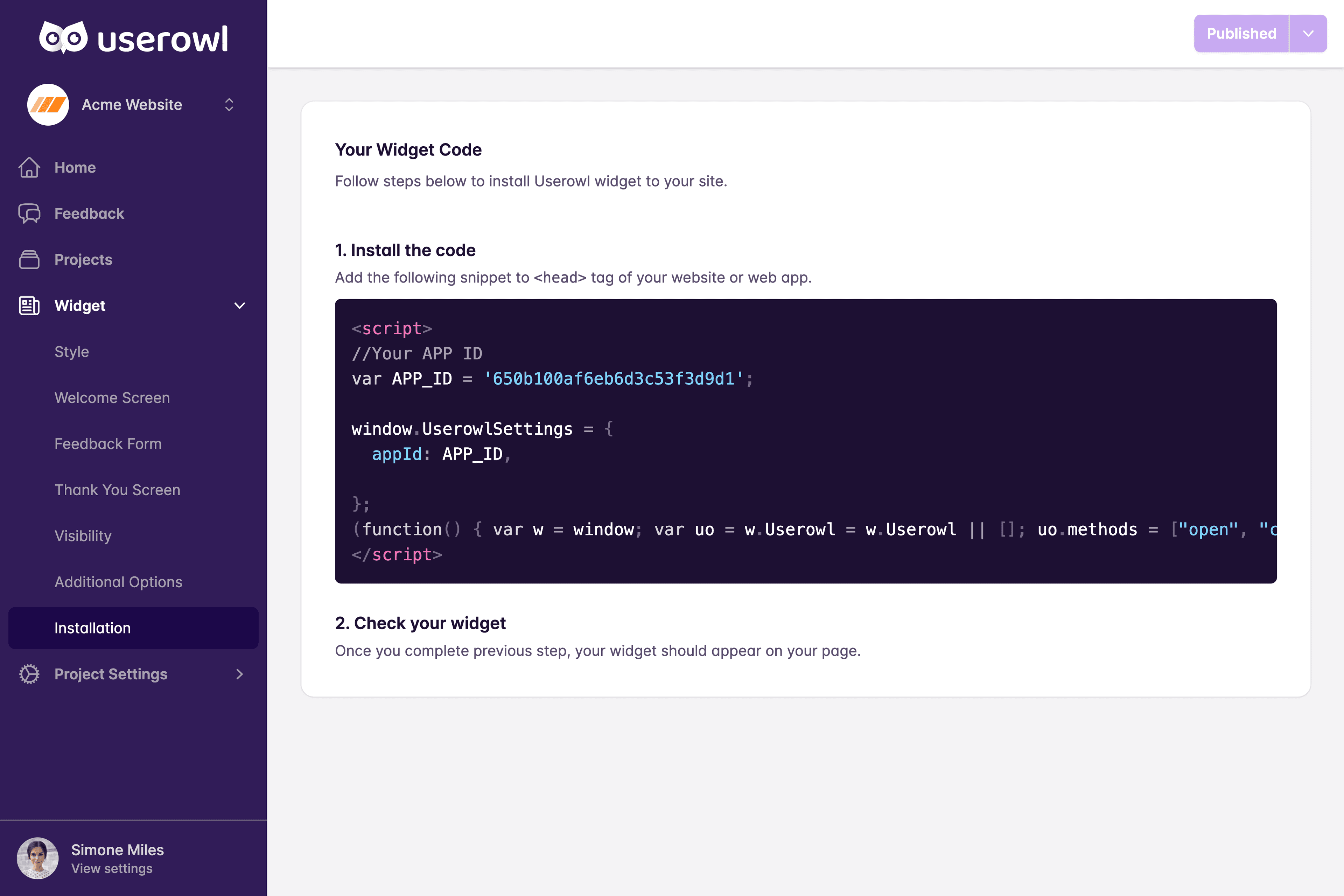Click the window.UserowlSettings code line
The height and width of the screenshot is (896, 1344).
pos(482,428)
